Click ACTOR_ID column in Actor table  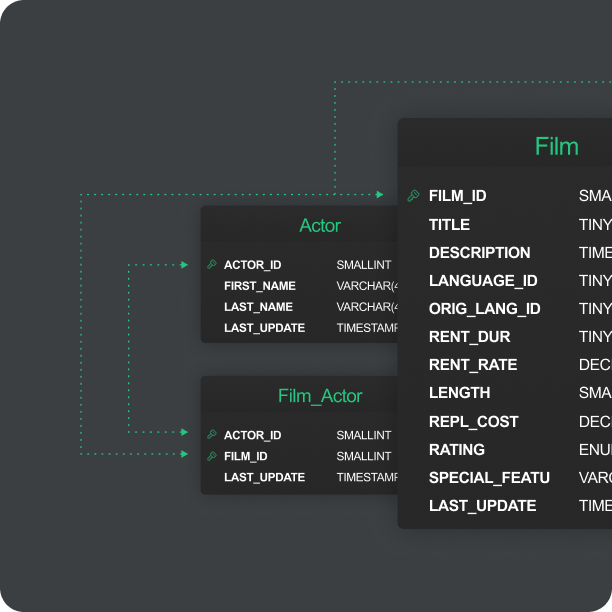[253, 265]
